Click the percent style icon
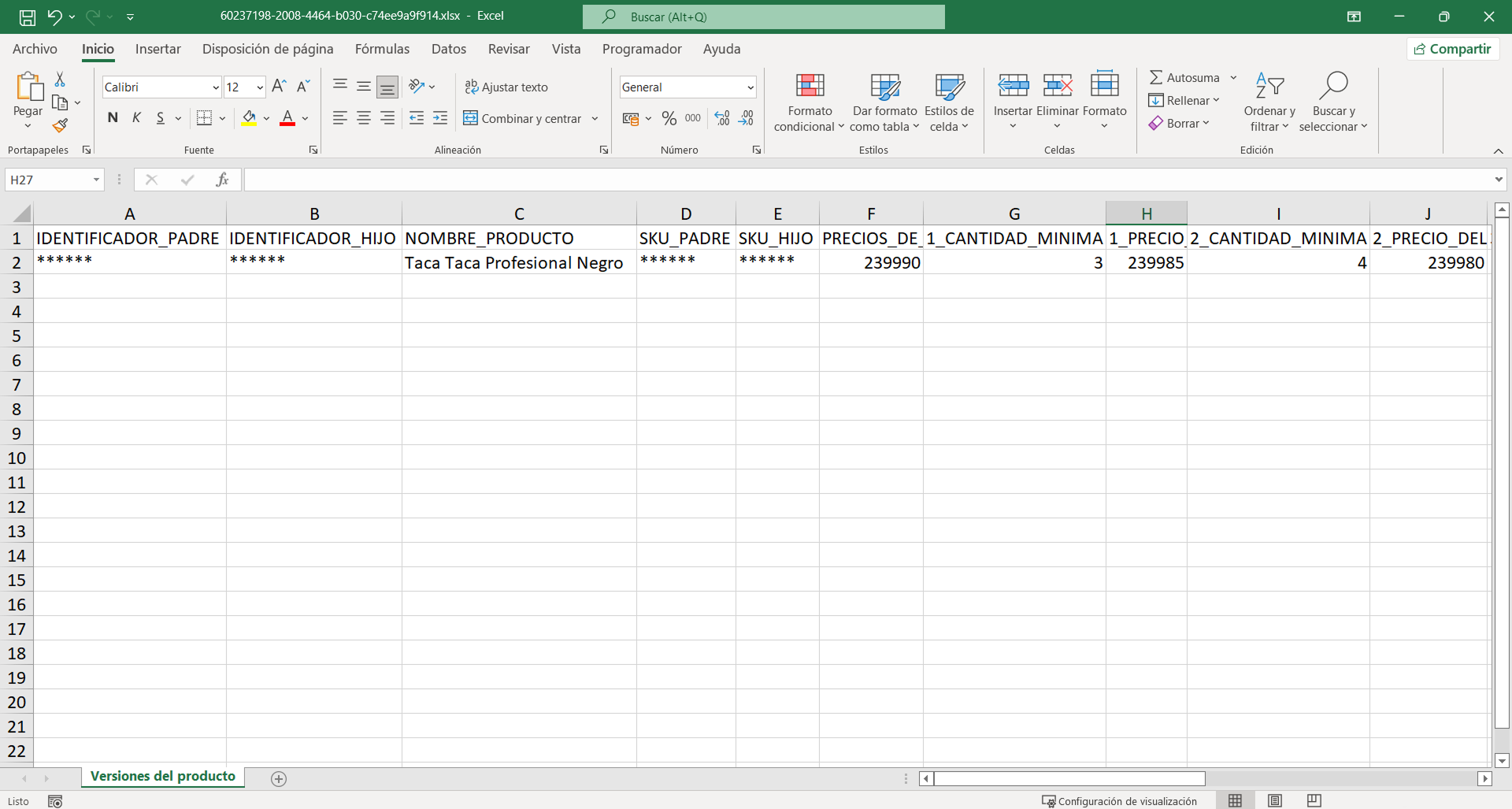Screen dimensions: 1512x809 pyautogui.click(x=669, y=118)
